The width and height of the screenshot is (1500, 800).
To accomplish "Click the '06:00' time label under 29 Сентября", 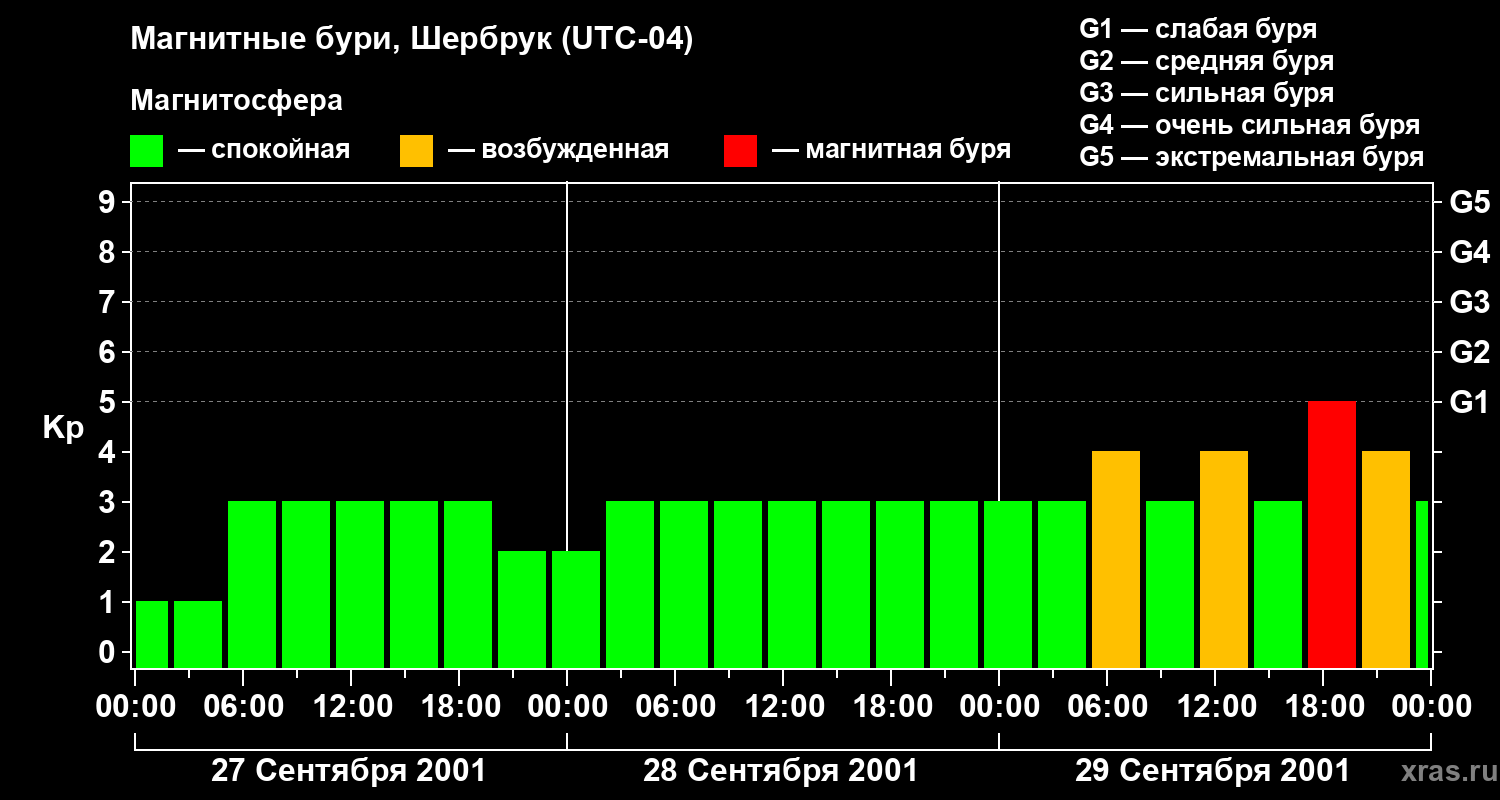I will 1107,706.
